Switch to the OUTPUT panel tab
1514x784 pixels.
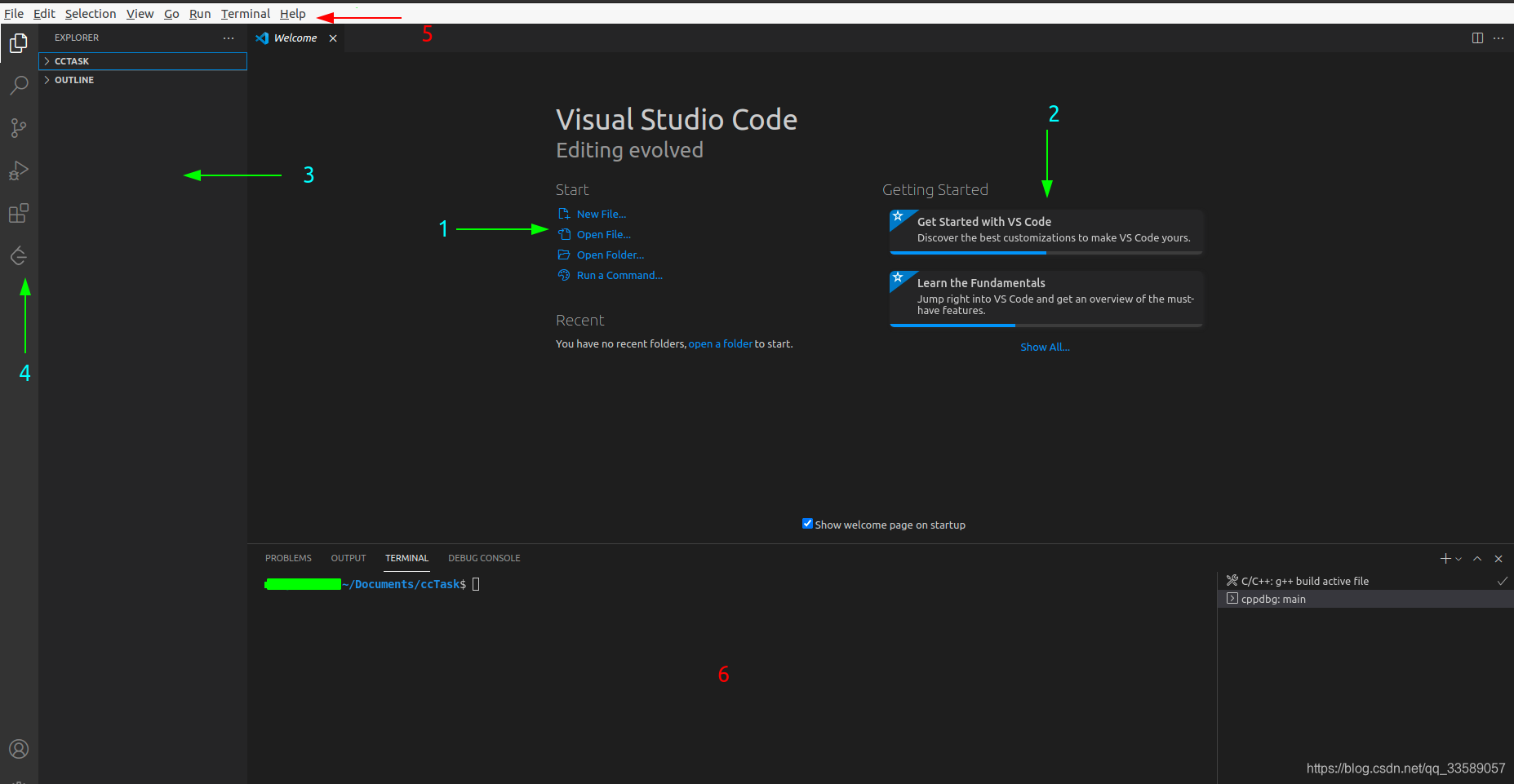(349, 559)
